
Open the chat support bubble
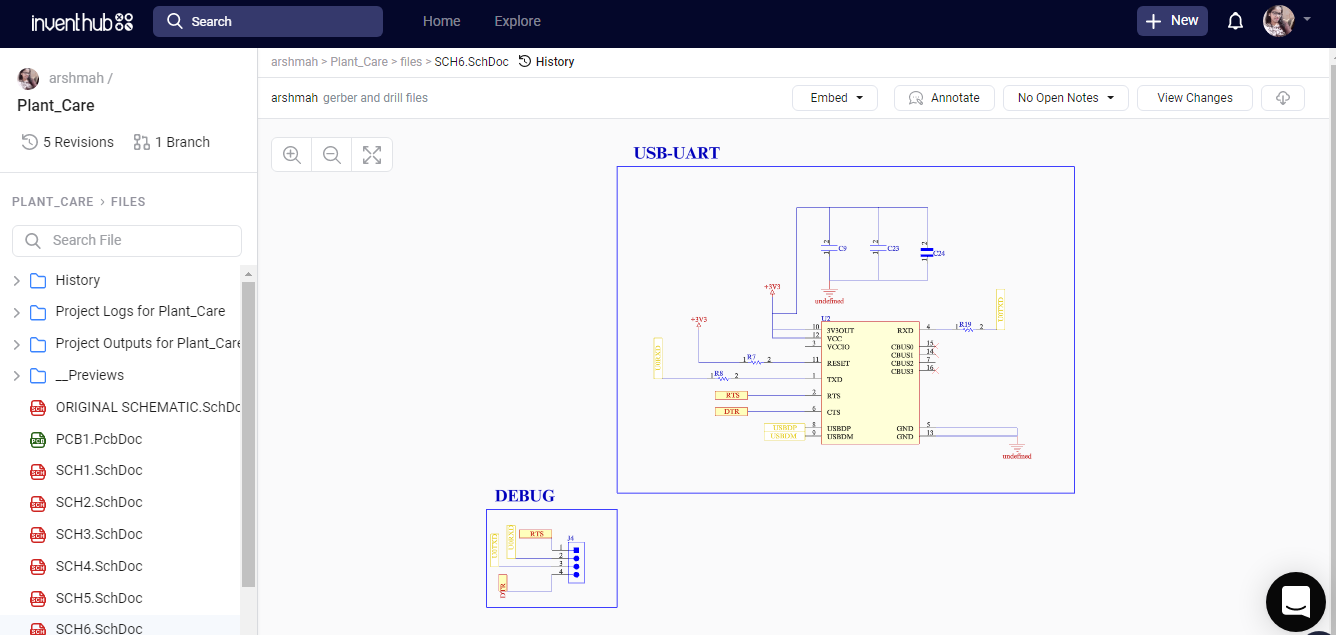coord(1295,602)
